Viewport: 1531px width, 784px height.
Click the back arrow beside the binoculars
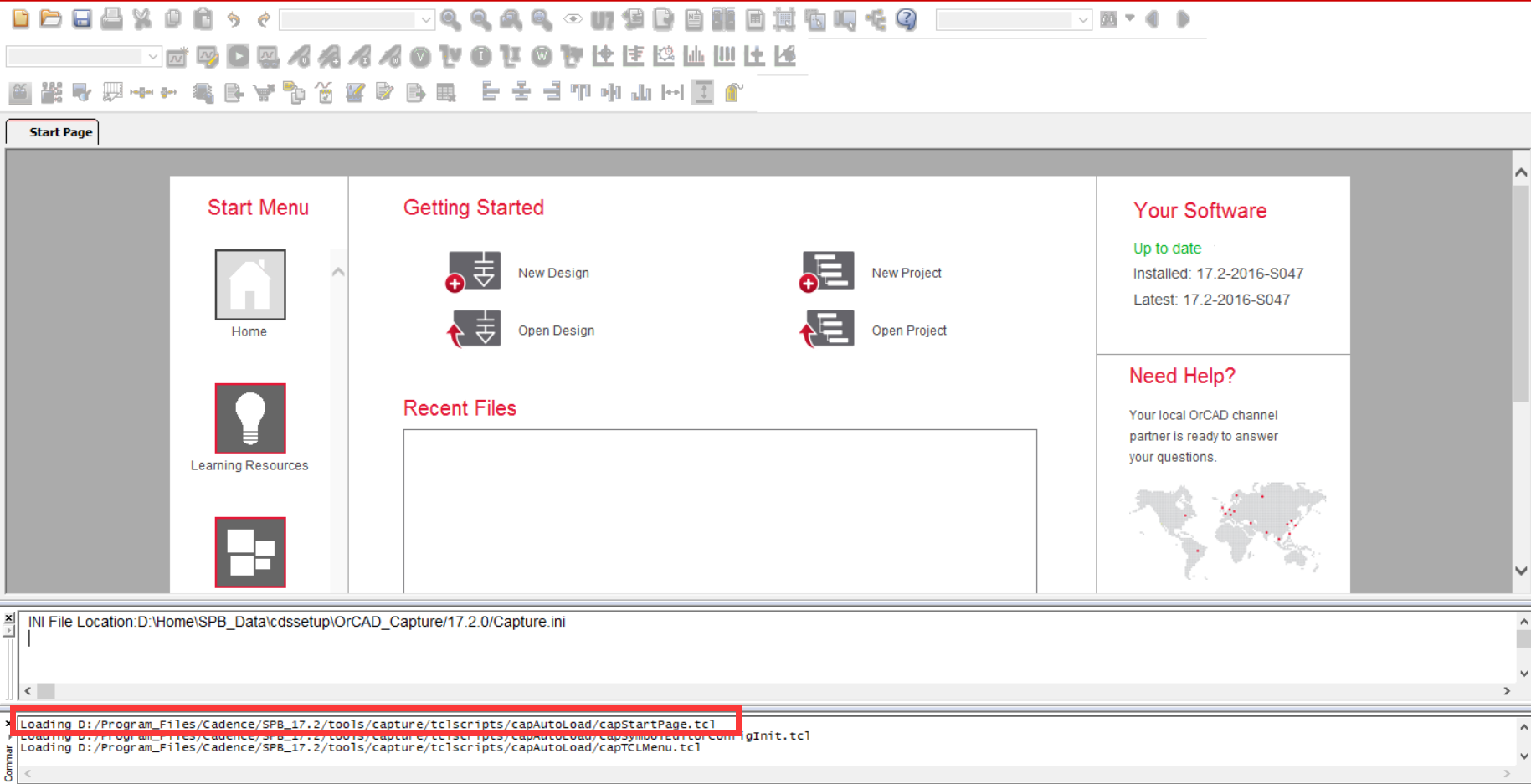click(1153, 18)
